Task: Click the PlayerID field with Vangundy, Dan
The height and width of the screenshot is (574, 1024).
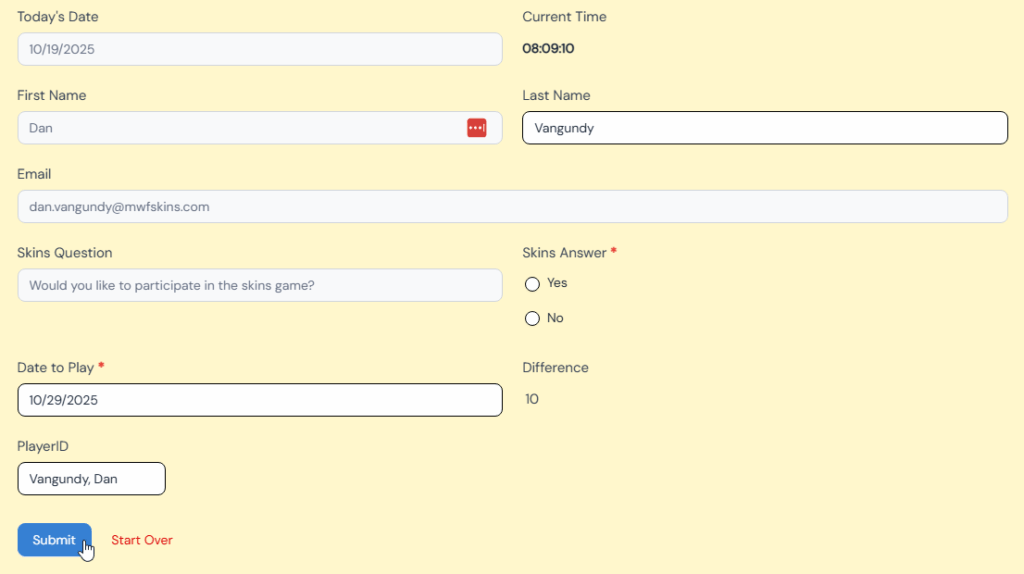Action: (91, 479)
